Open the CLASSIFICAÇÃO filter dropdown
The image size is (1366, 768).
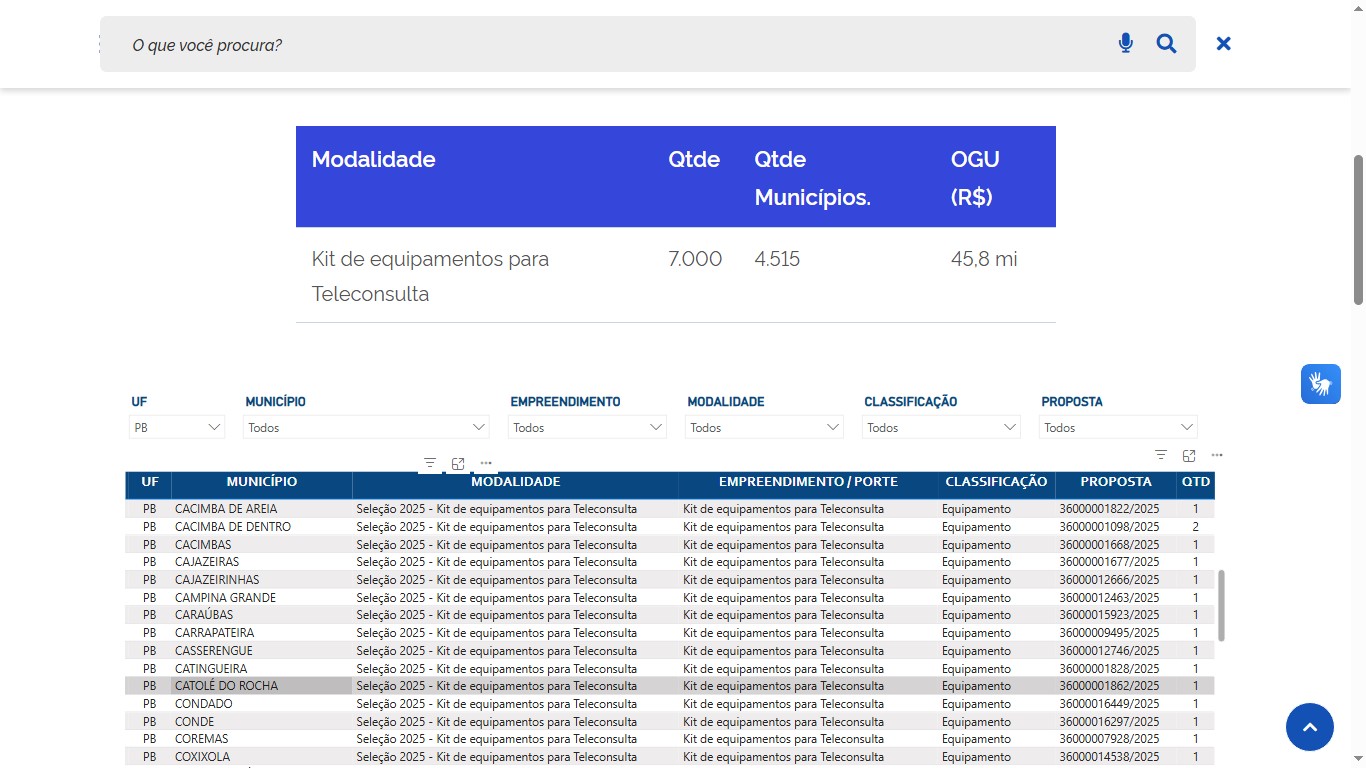(940, 427)
